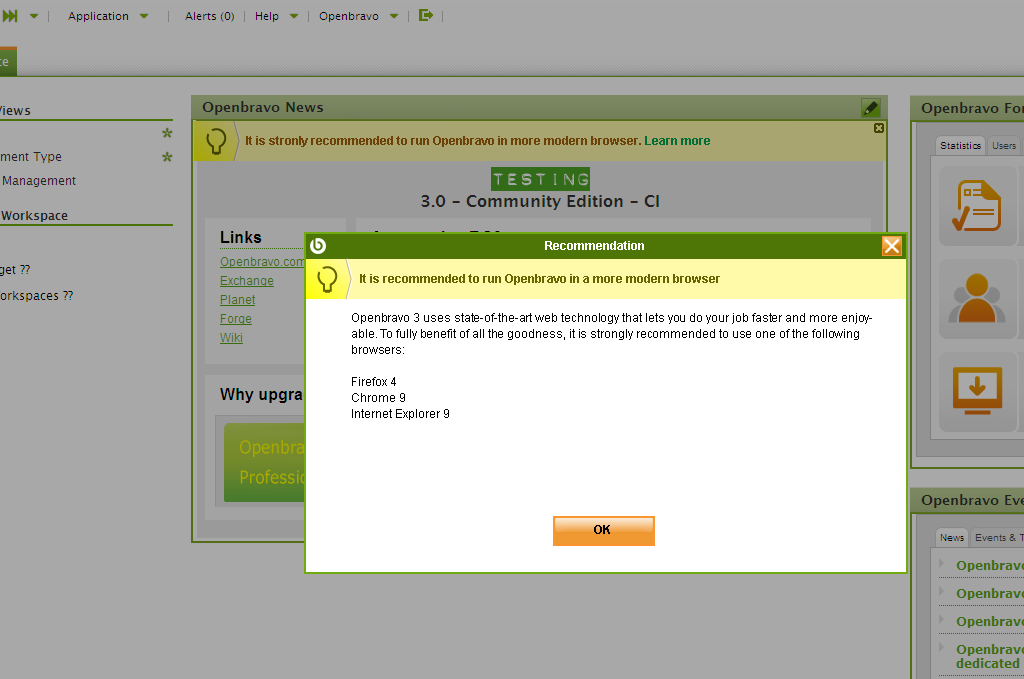This screenshot has height=679, width=1024.
Task: Open the ment Type recent view item
Action: 31,157
